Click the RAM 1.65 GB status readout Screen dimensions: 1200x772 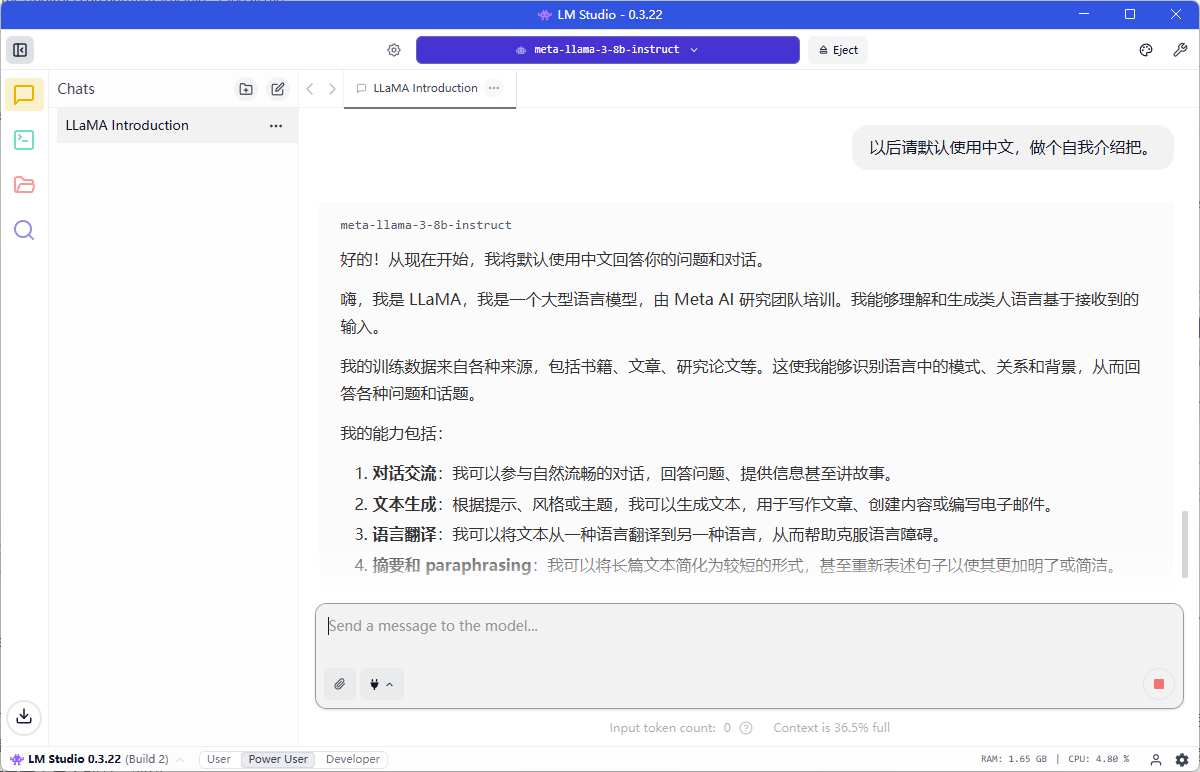[1014, 760]
